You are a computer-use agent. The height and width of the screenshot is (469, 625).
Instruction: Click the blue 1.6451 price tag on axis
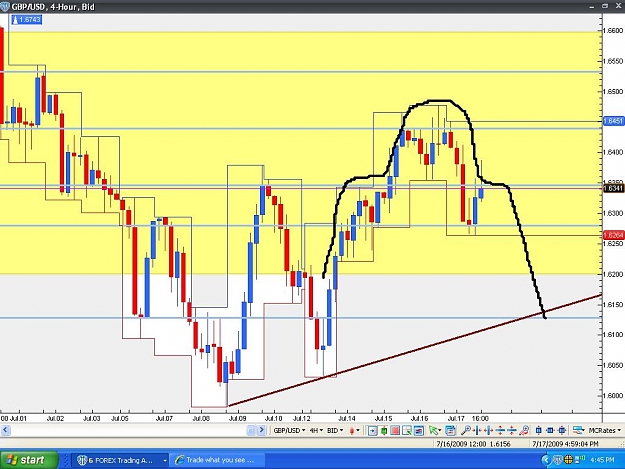(613, 121)
